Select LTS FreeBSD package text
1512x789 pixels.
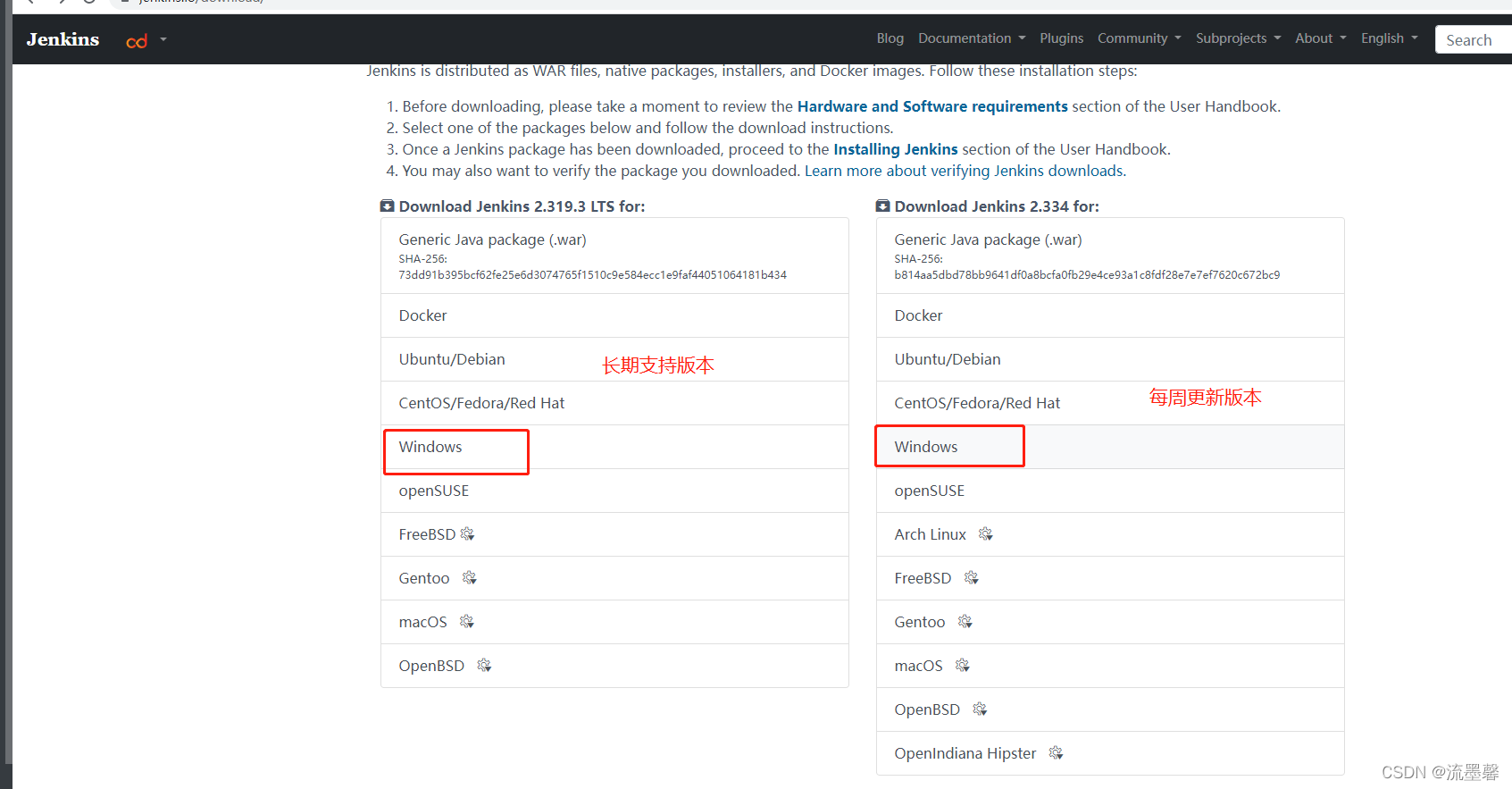[427, 534]
